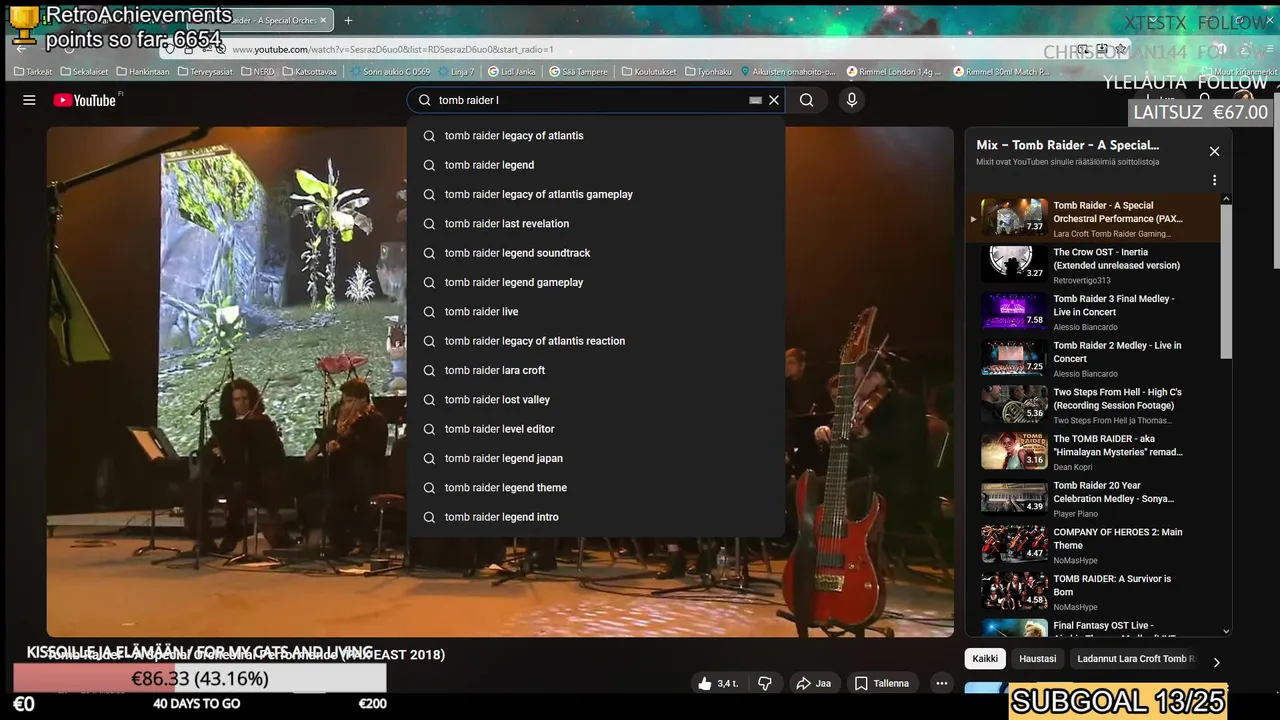Open 'The TOMB RAIDER - aka Himalayan Mysteries' video
This screenshot has height=720, width=1280.
point(1093,452)
